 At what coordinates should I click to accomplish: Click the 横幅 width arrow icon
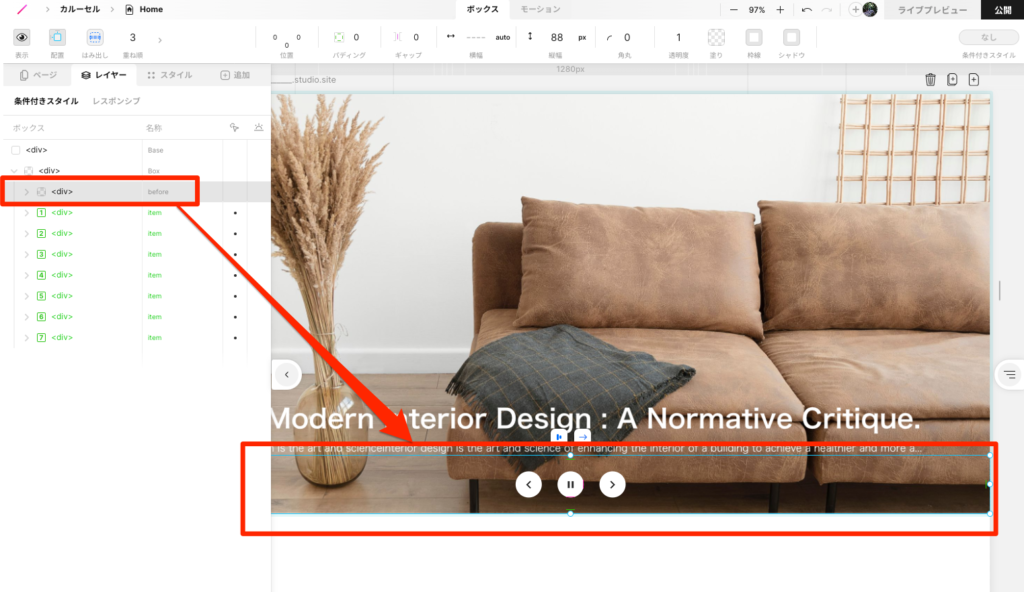tap(451, 37)
